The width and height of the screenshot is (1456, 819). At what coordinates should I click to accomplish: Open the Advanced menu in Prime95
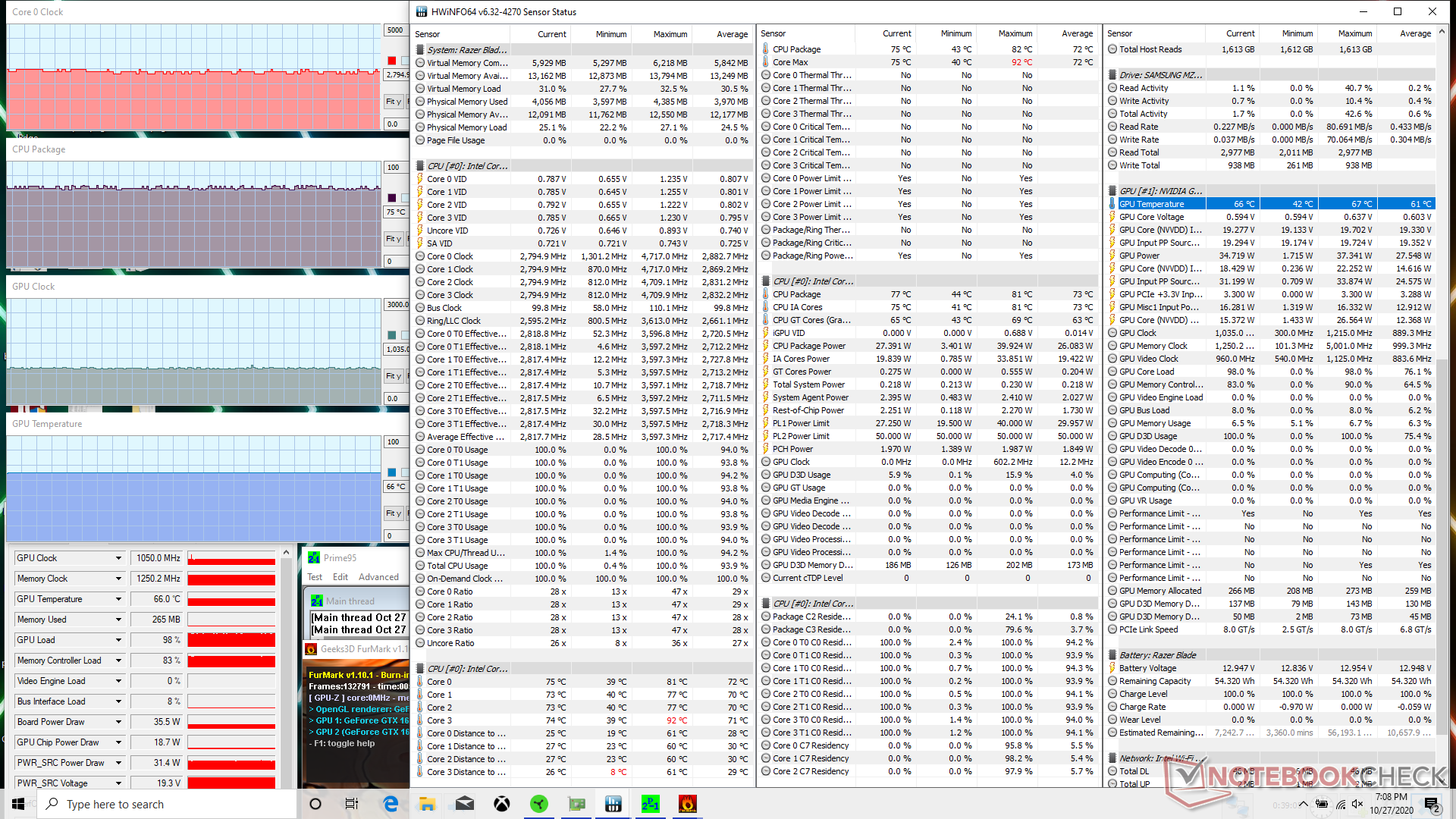coord(378,577)
